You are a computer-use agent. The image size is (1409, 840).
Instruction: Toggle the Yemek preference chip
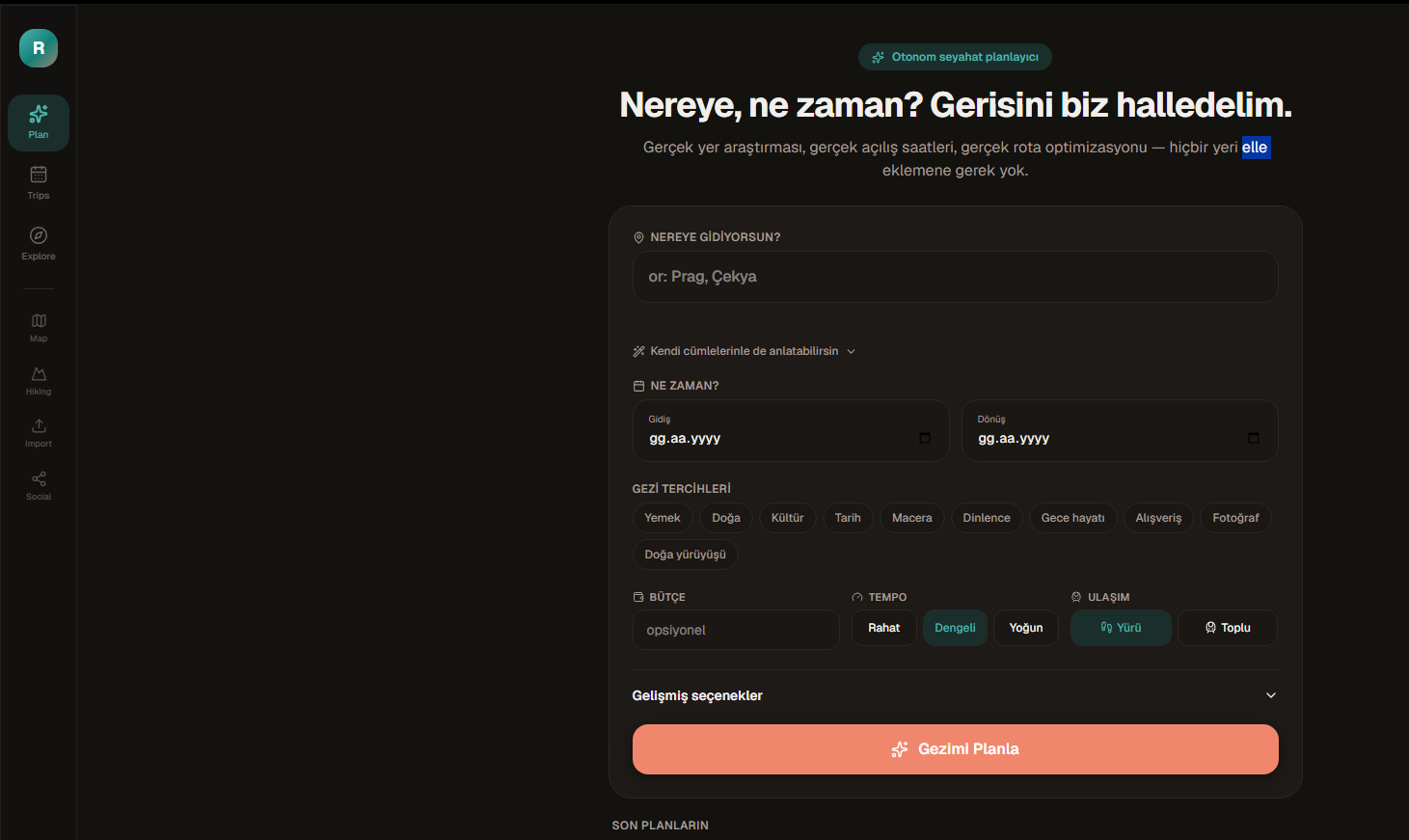point(663,518)
